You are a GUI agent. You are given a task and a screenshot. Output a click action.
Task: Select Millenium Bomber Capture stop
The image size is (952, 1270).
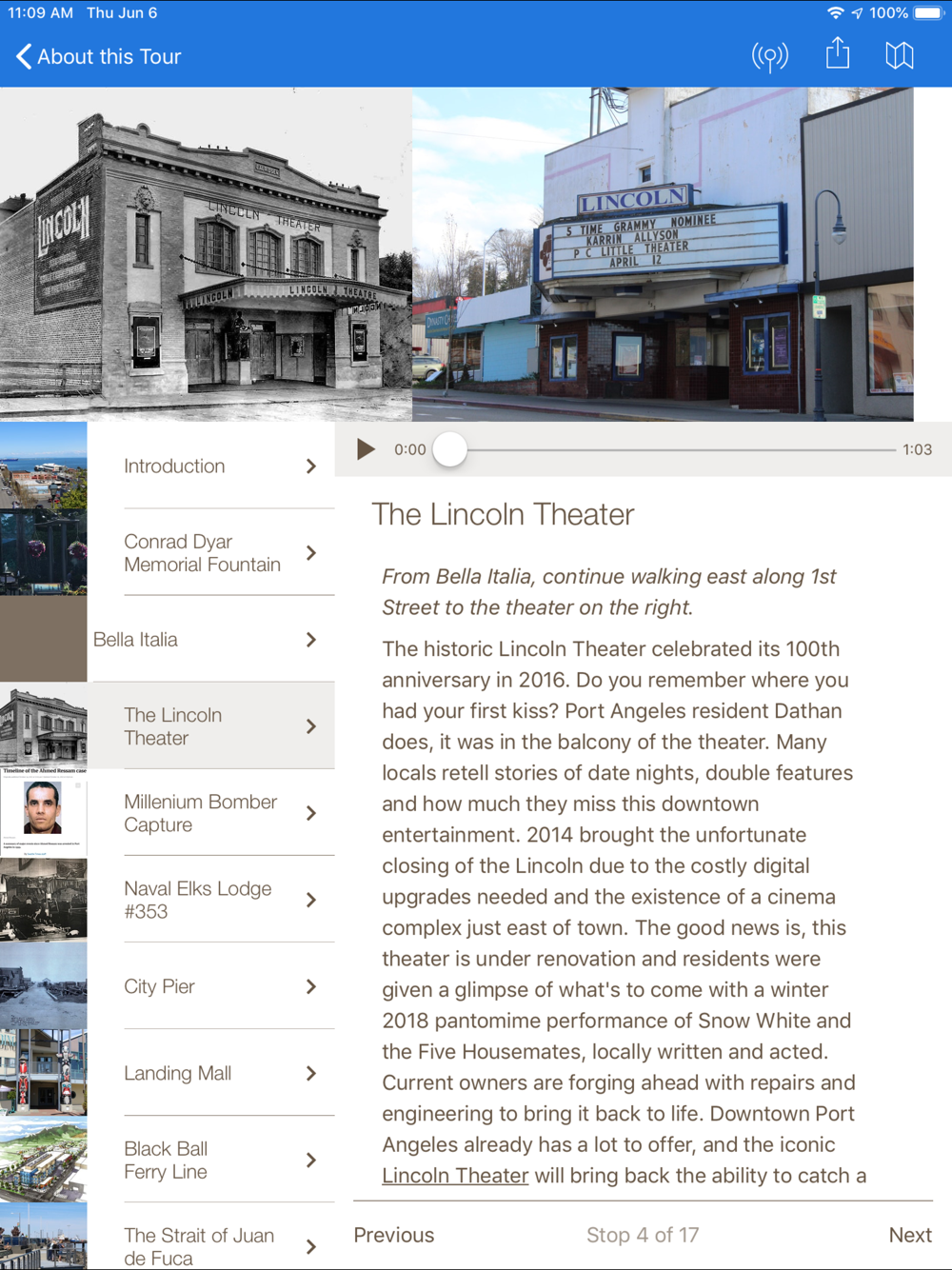tap(168, 812)
